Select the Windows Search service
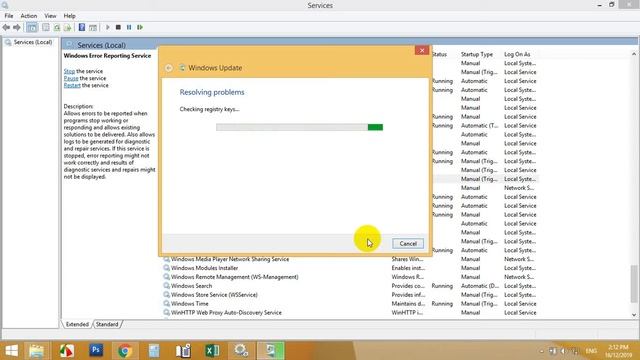The height and width of the screenshot is (360, 640). (191, 286)
